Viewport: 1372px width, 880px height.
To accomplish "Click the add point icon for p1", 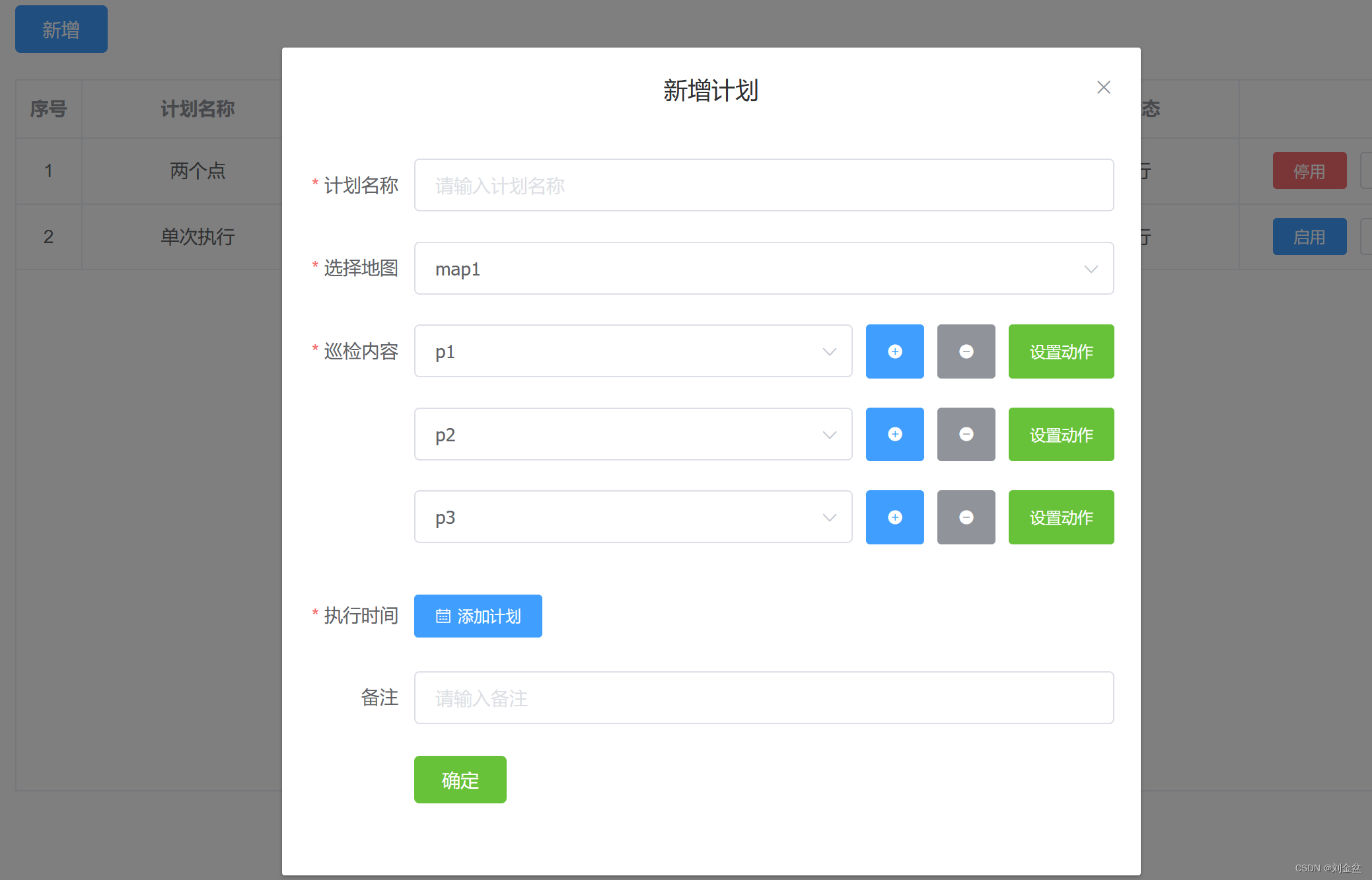I will 893,351.
